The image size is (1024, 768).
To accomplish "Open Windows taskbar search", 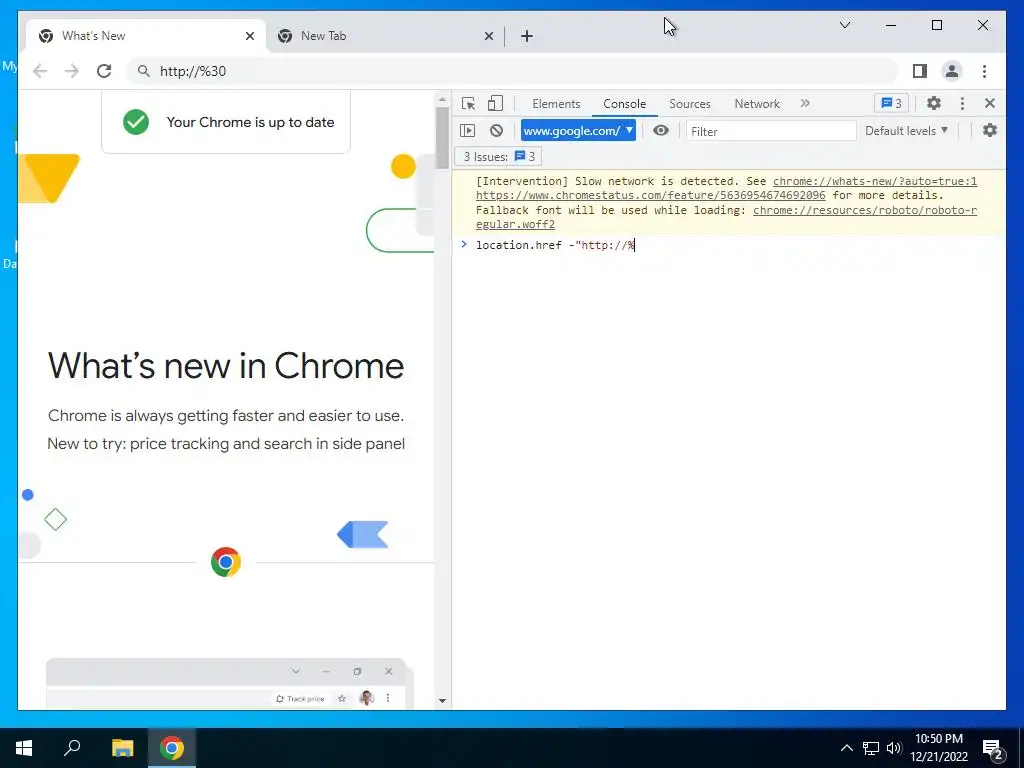I will click(72, 748).
